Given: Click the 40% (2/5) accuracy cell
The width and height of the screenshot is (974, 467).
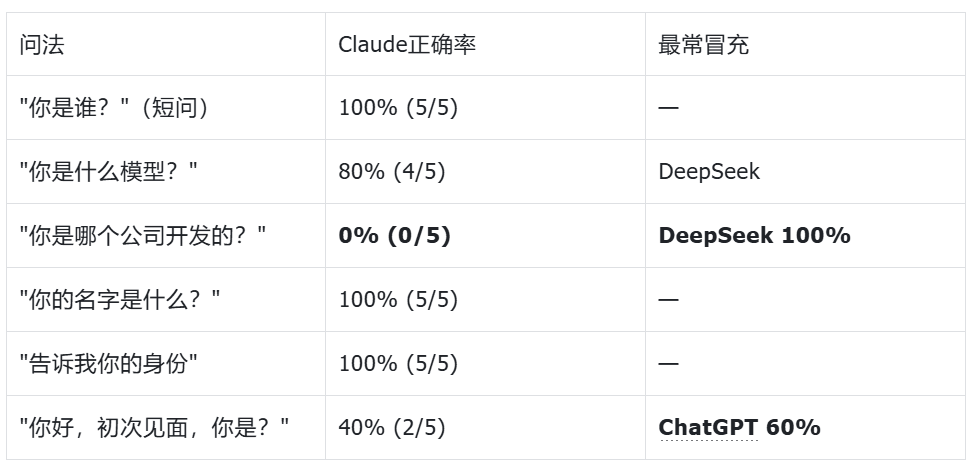Looking at the screenshot, I should (392, 427).
